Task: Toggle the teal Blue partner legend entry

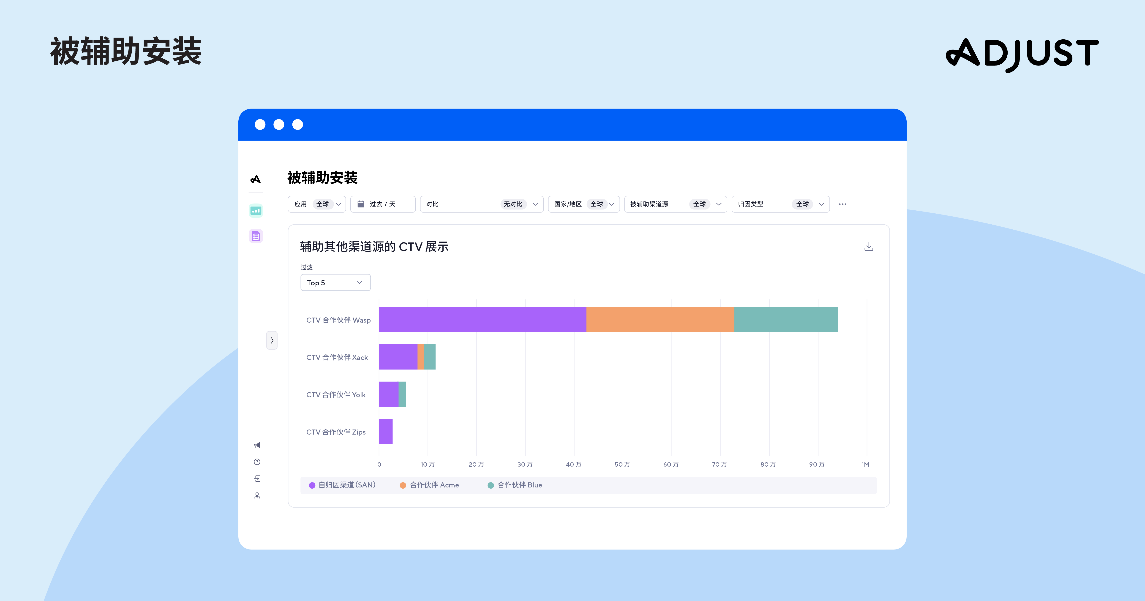Action: pos(515,485)
